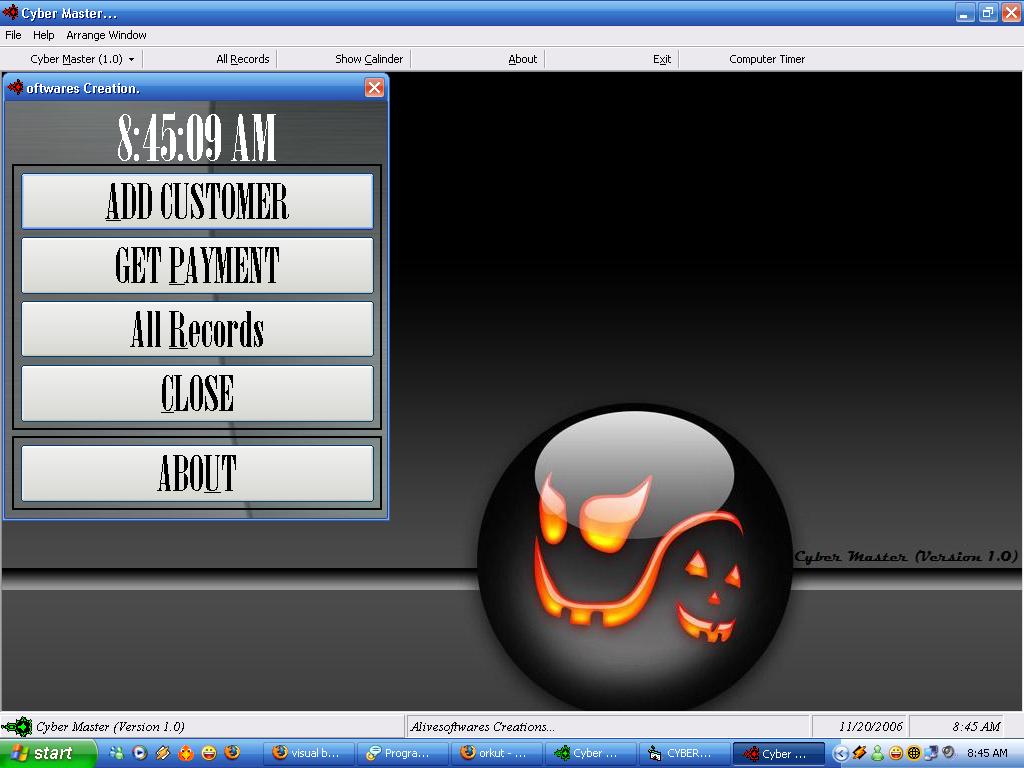Click the ADD CUSTOMER button
This screenshot has width=1024, height=768.
(197, 201)
